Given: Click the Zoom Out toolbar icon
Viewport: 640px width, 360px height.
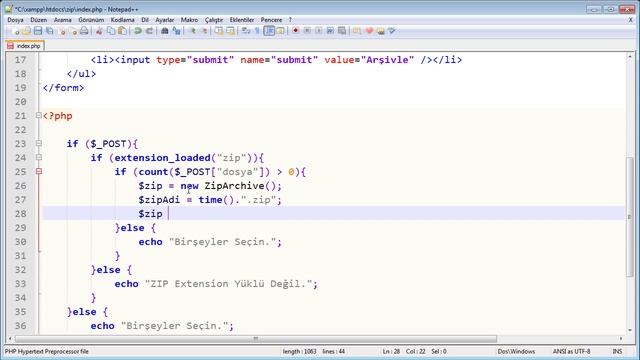Looking at the screenshot, I should coord(204,31).
